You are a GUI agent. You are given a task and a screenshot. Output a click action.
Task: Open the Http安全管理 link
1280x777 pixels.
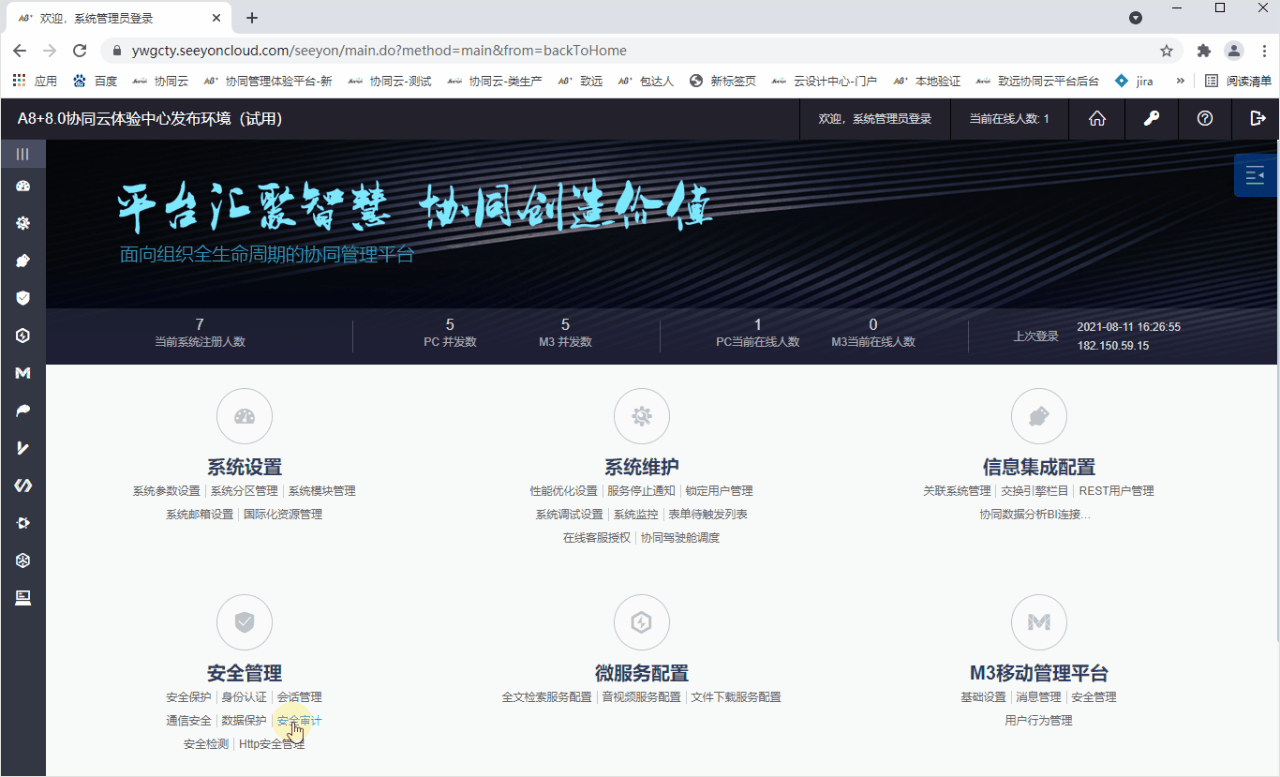click(272, 744)
